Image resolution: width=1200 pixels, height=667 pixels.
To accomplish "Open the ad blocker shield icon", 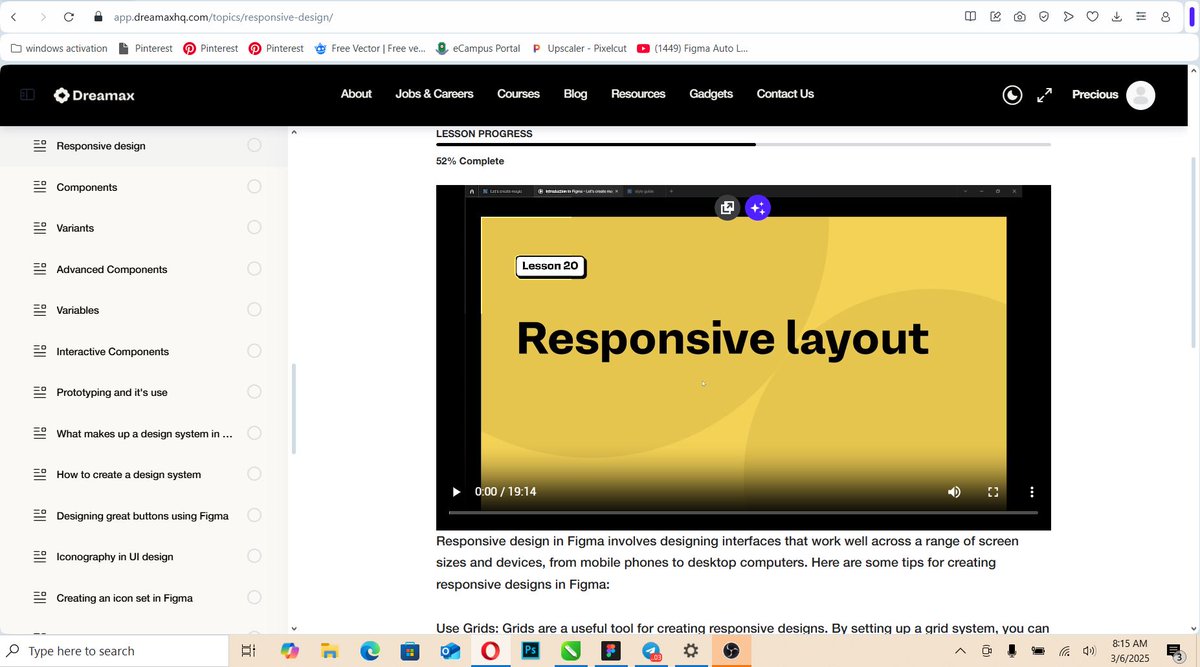I will click(1043, 17).
